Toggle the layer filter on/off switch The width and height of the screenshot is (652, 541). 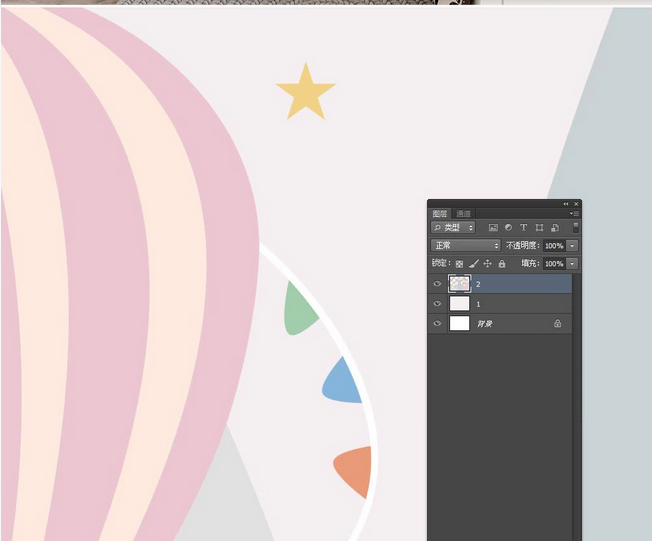point(575,228)
